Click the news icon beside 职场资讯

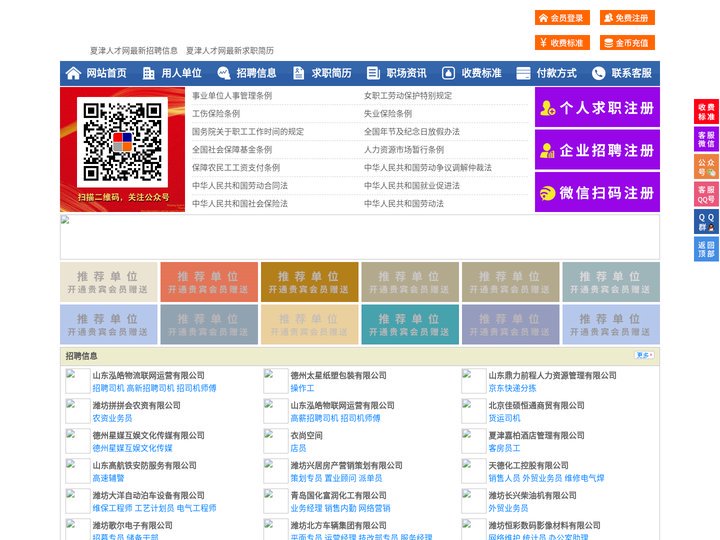[373, 73]
